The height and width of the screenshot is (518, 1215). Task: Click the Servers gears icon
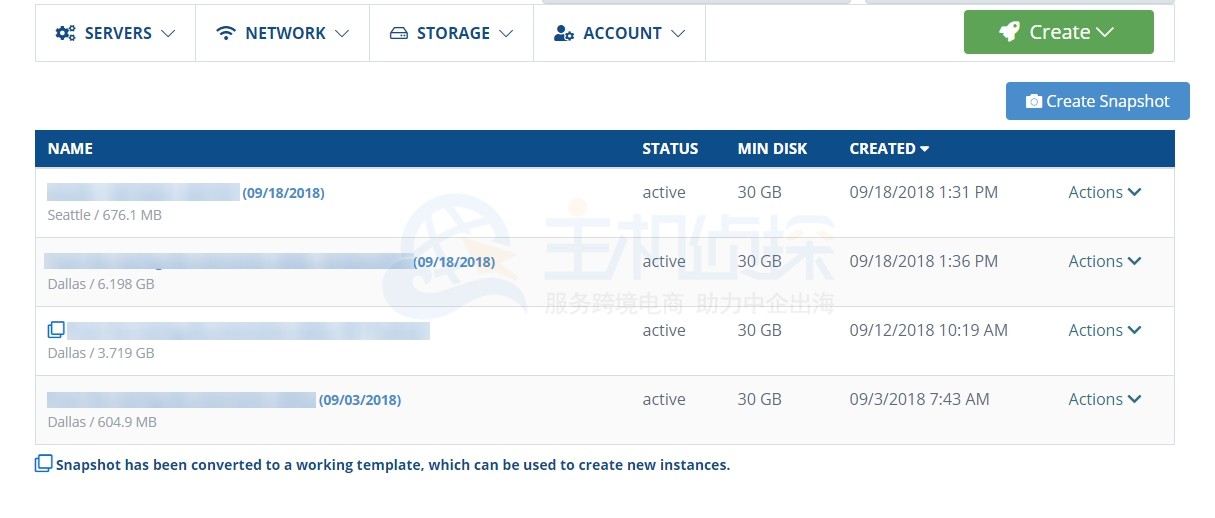(65, 33)
